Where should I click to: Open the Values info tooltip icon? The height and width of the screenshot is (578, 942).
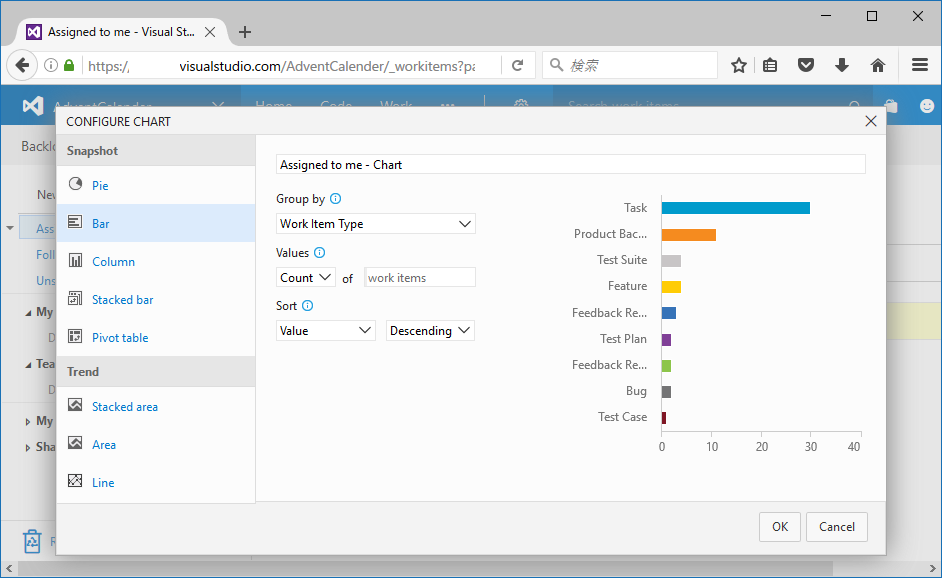pyautogui.click(x=320, y=252)
